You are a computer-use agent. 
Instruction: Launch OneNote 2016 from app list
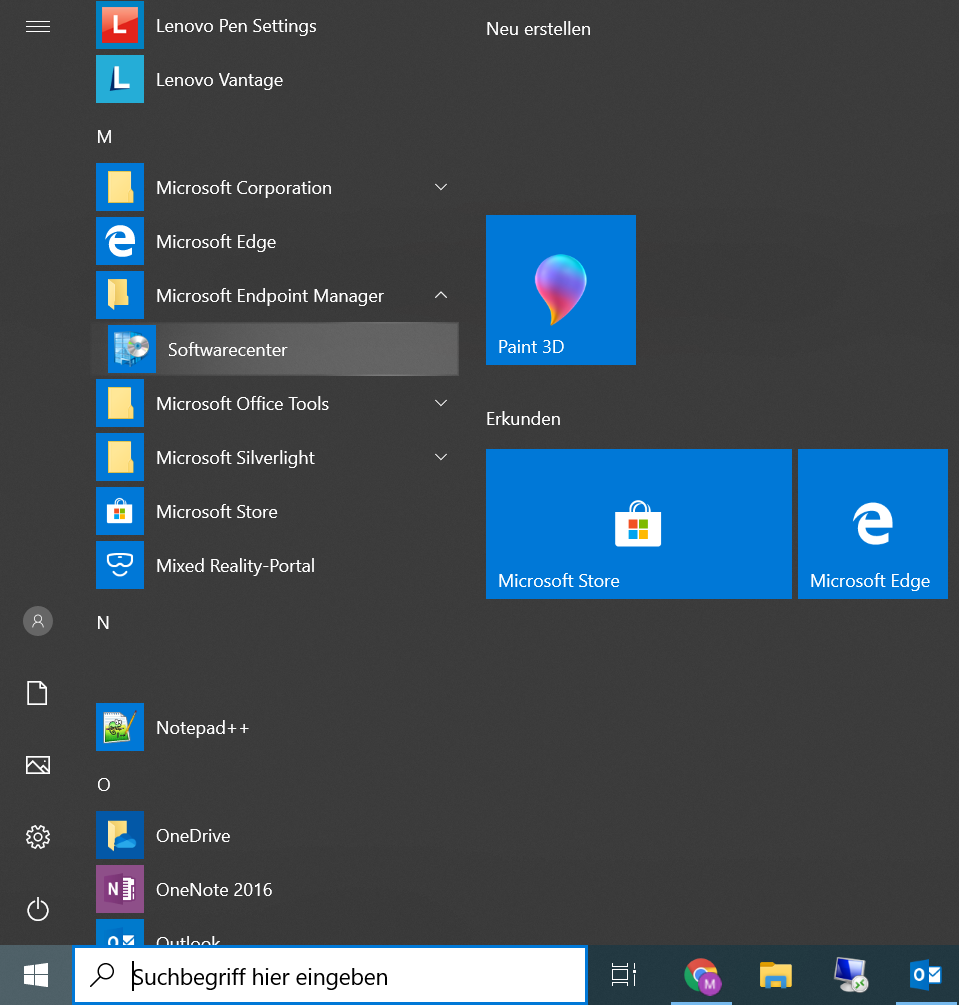[x=214, y=890]
